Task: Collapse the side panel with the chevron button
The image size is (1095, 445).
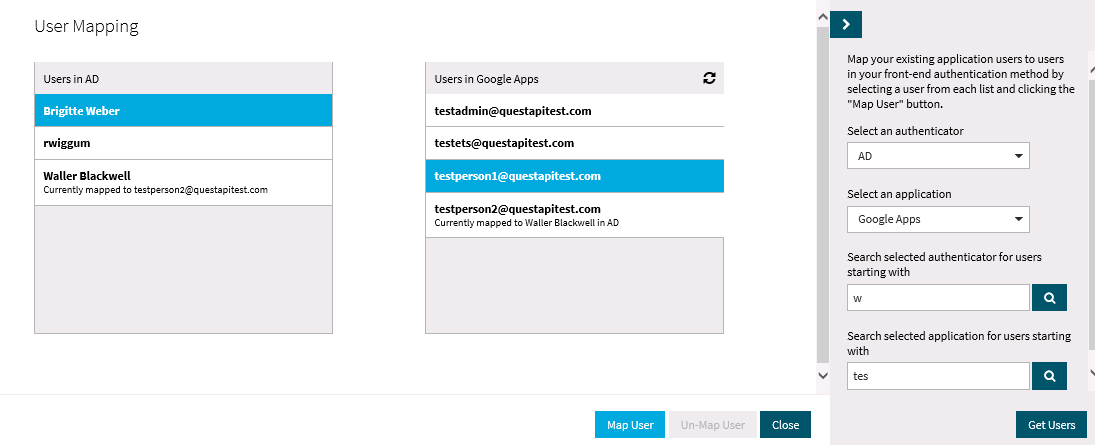Action: (846, 24)
